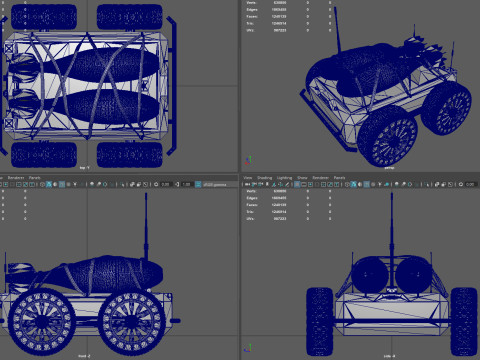
Task: Click Isolate Select icon in front view panel
Action: (122, 184)
